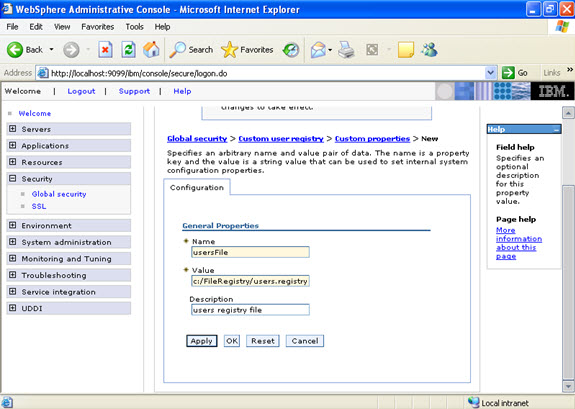Open the Welcome navigation link
This screenshot has width=575, height=409.
pyautogui.click(x=35, y=113)
